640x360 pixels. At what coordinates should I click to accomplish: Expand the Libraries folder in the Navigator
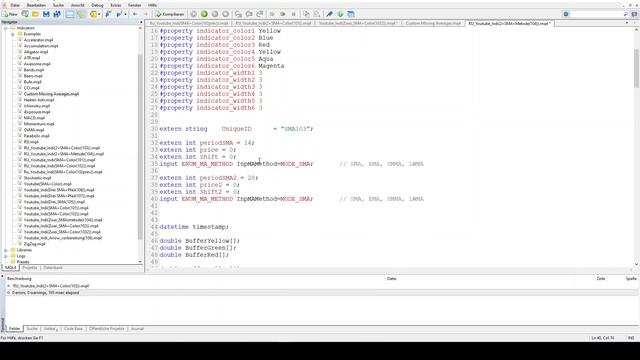pos(6,250)
